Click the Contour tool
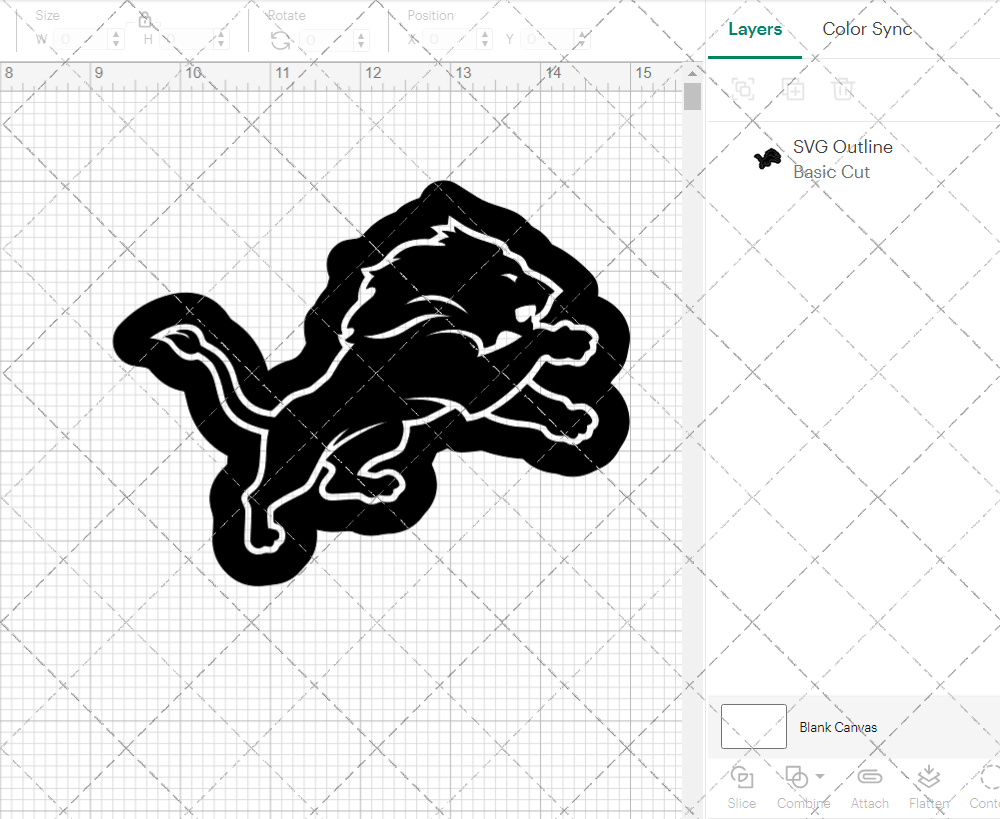This screenshot has height=819, width=1000. click(x=988, y=786)
